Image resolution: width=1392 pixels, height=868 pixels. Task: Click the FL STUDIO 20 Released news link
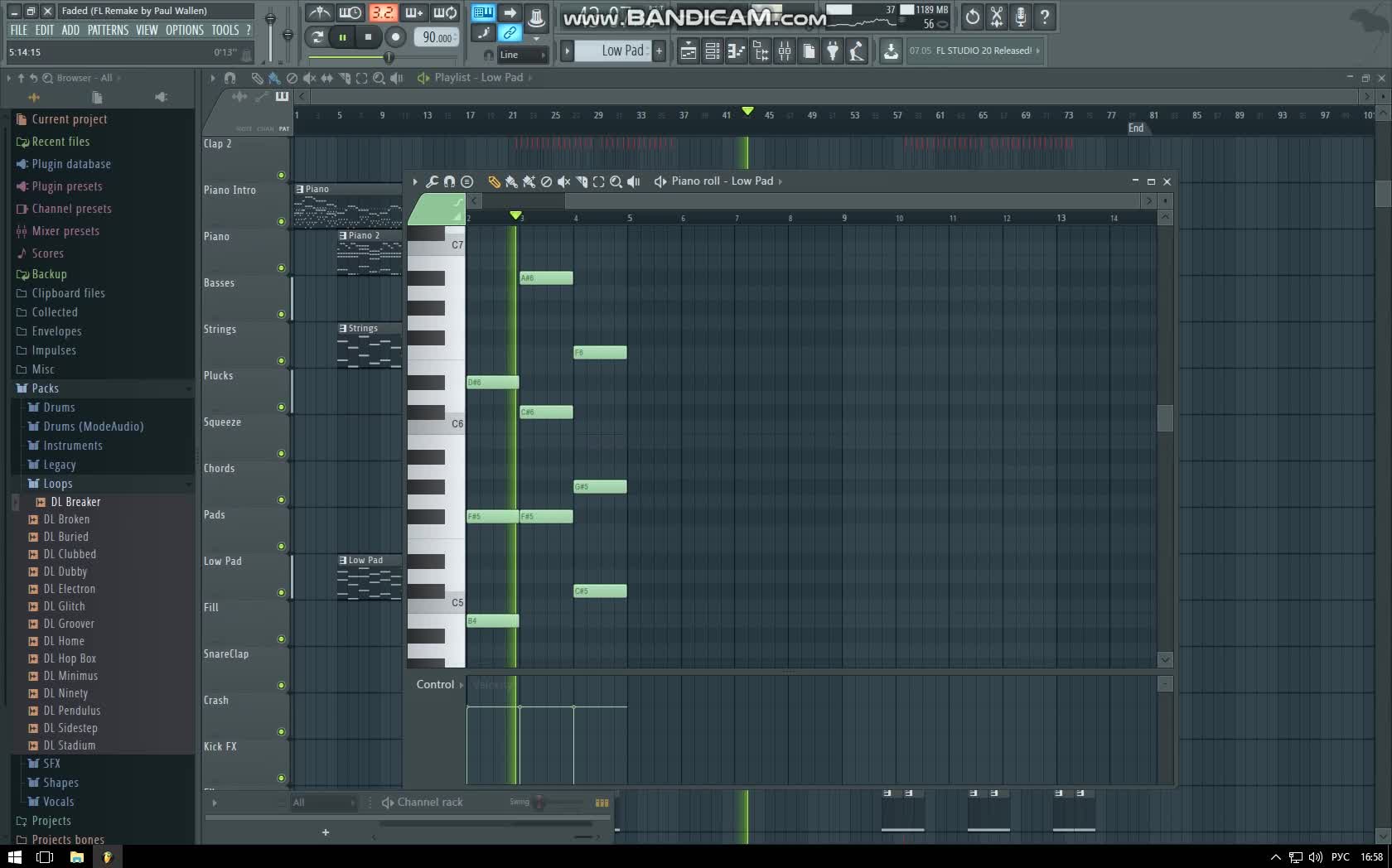coord(974,51)
